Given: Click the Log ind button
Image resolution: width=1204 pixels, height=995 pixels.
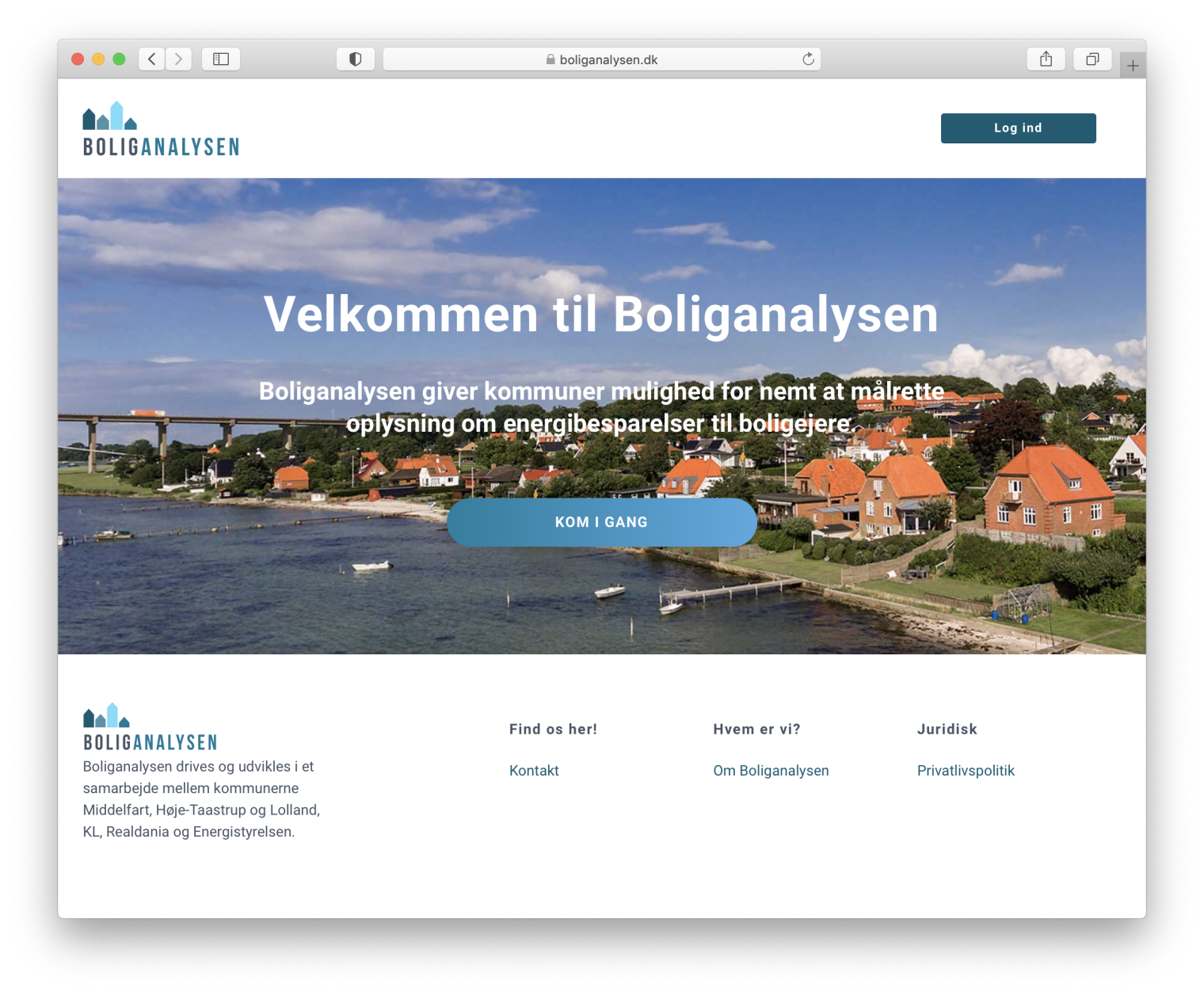Looking at the screenshot, I should click(x=1018, y=128).
